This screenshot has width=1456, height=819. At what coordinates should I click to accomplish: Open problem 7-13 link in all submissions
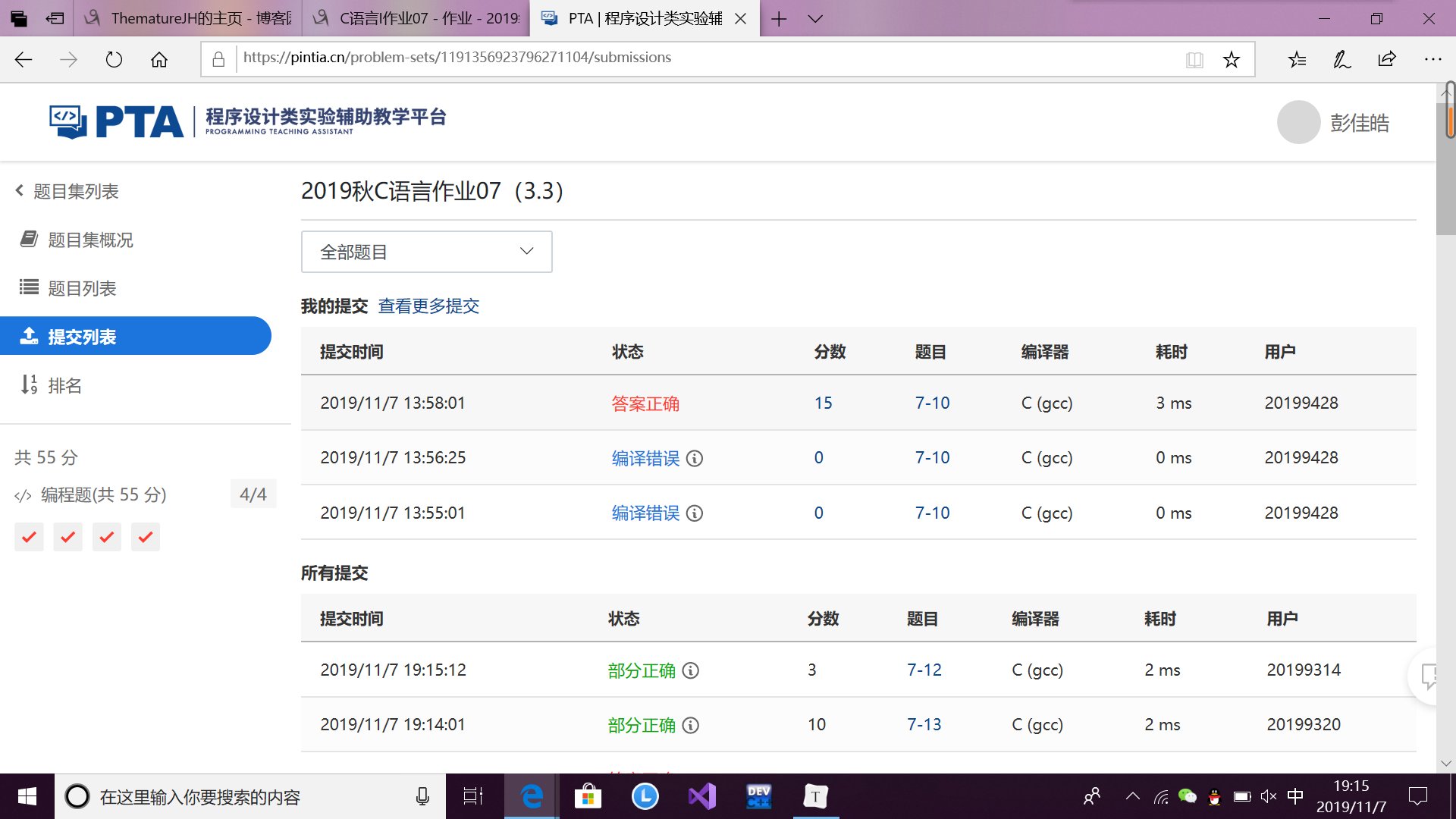coord(924,725)
